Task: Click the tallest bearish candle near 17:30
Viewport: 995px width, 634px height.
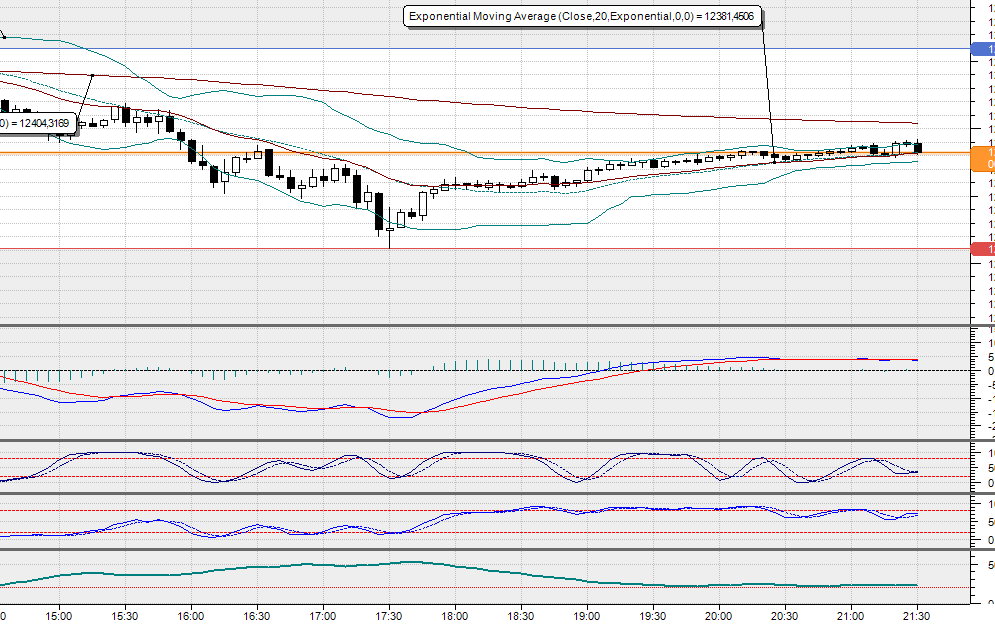Action: click(x=380, y=210)
